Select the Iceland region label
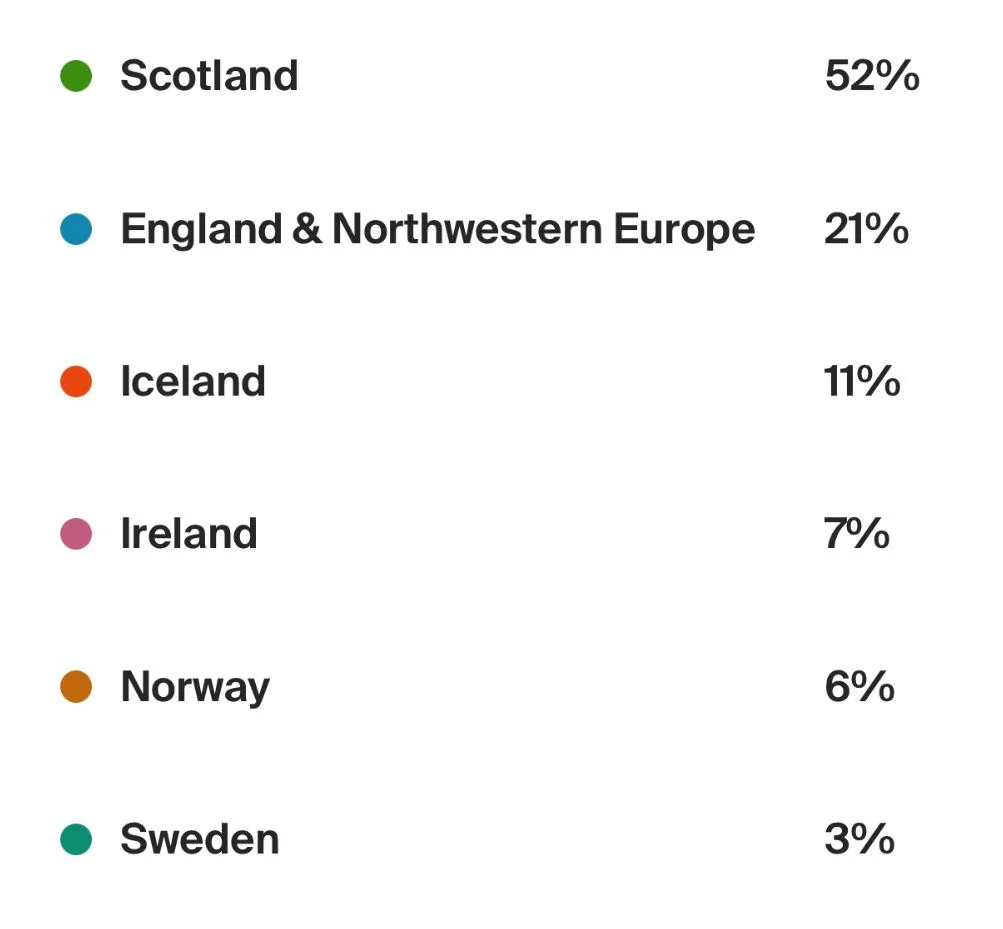The width and height of the screenshot is (1003, 929). 193,381
